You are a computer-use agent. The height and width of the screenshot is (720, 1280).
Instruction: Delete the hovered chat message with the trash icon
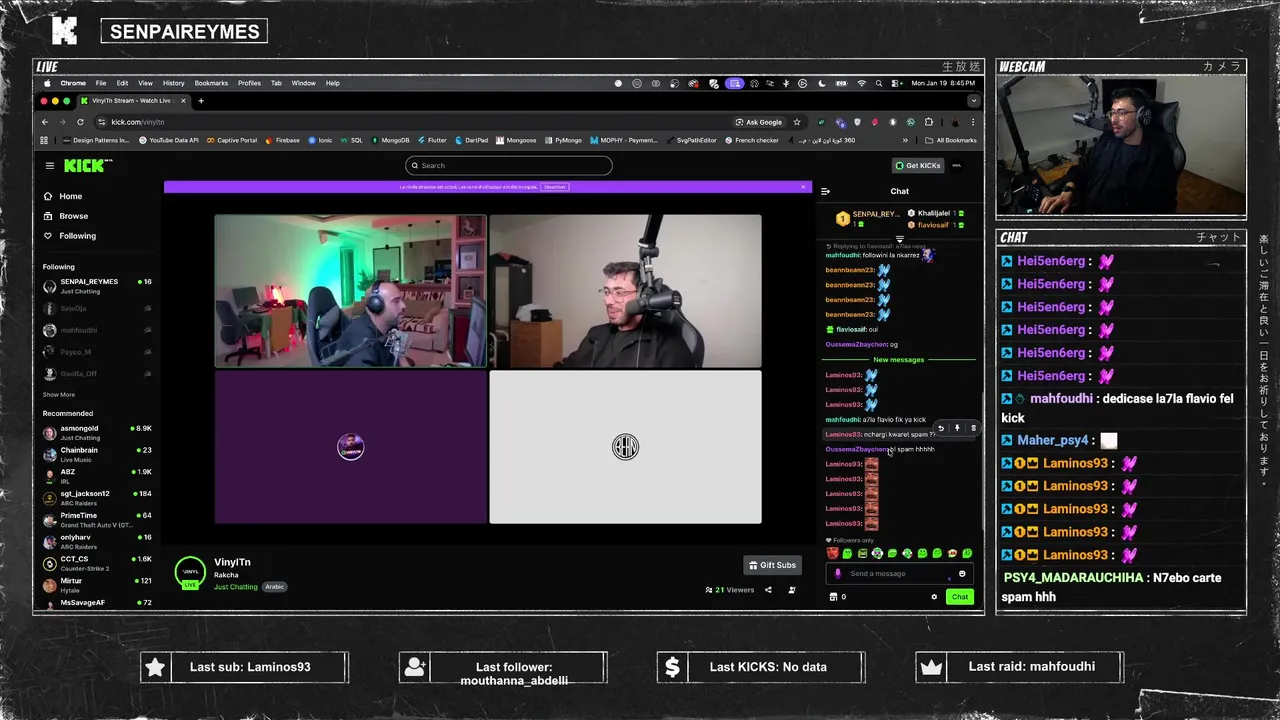pyautogui.click(x=973, y=428)
